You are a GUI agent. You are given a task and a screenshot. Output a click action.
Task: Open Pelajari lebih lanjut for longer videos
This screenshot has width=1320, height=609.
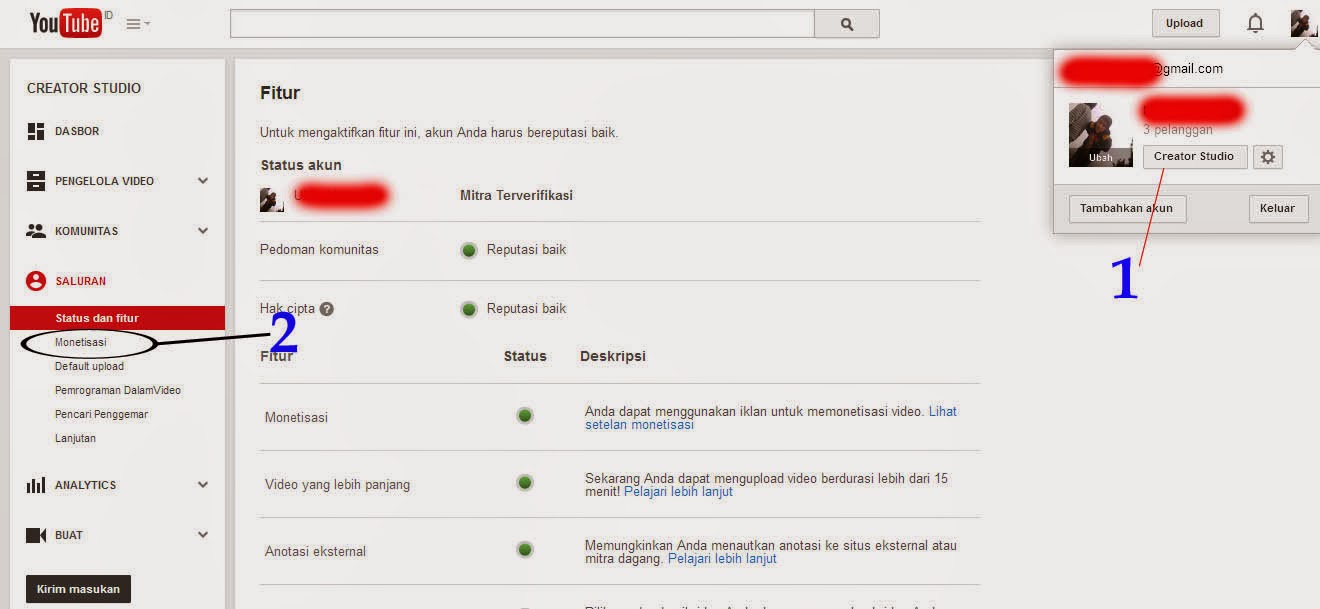[678, 492]
